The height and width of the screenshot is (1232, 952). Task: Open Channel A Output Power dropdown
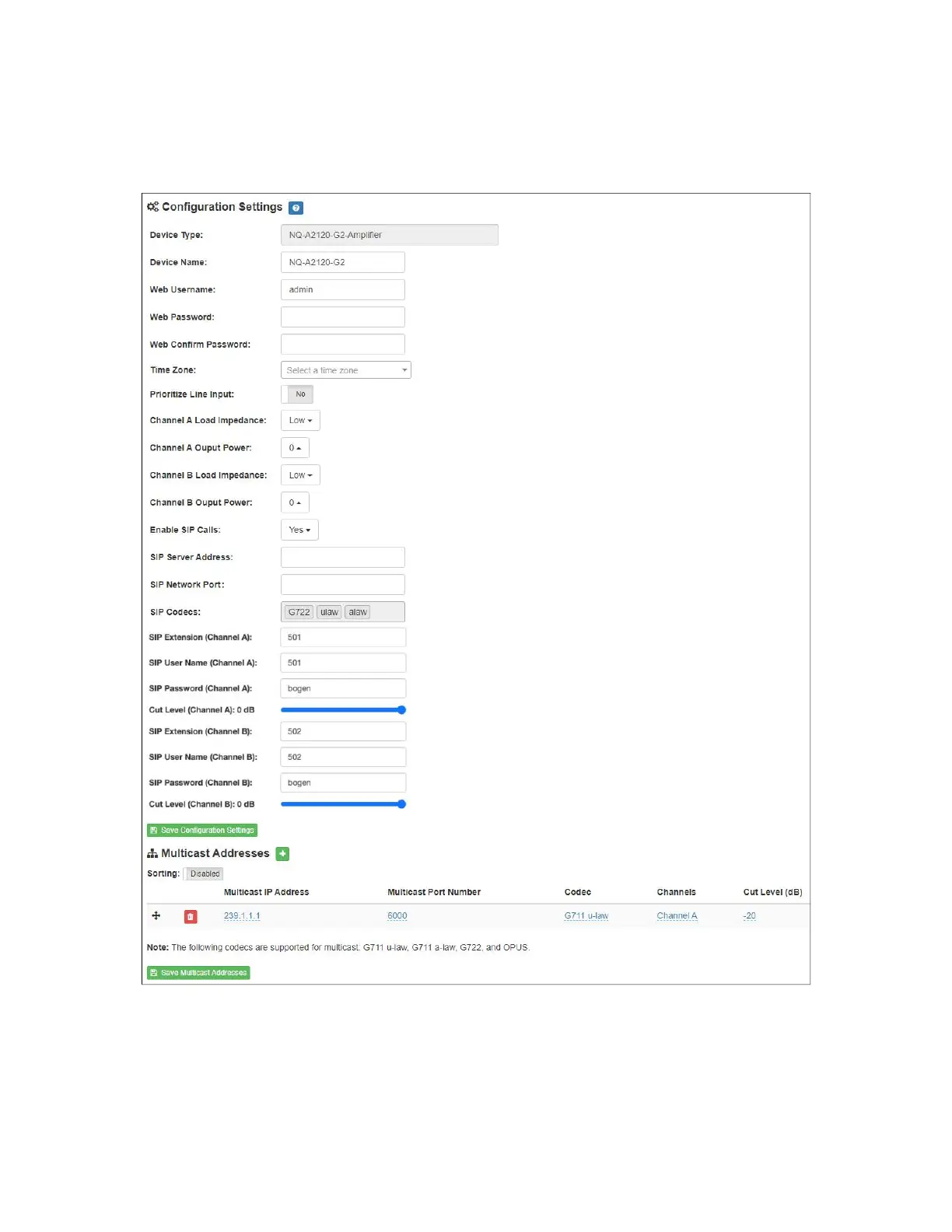(x=295, y=448)
